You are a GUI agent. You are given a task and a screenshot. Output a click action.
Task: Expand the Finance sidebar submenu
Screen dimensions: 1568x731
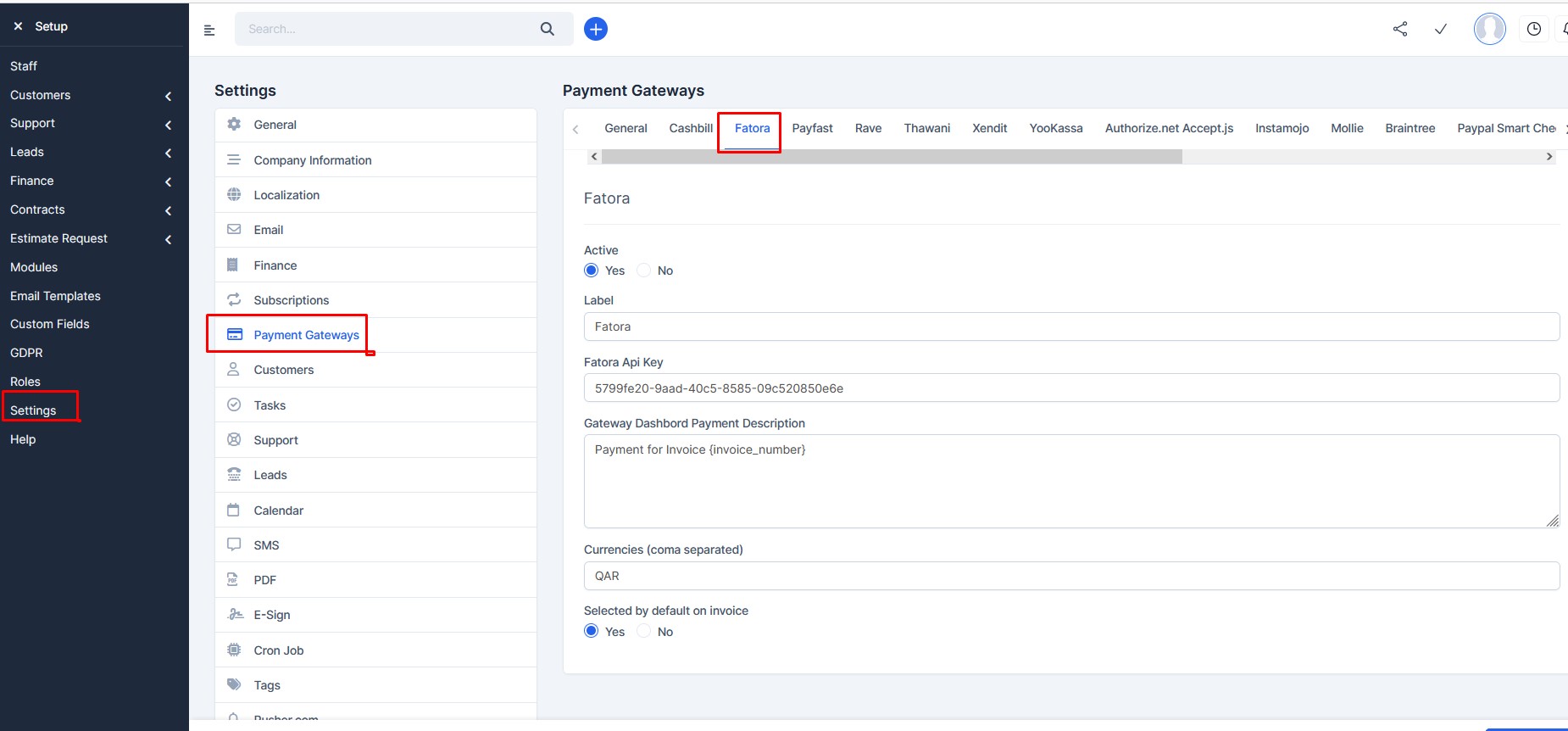168,181
